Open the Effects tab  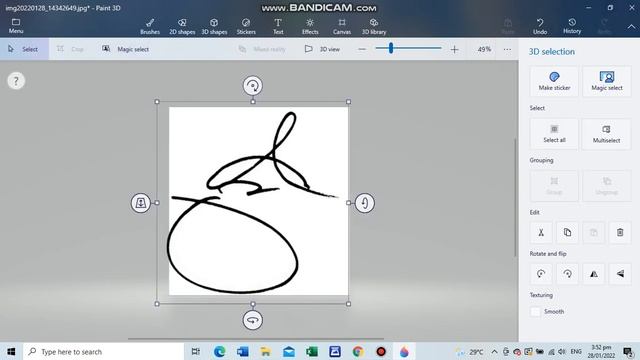(x=310, y=27)
